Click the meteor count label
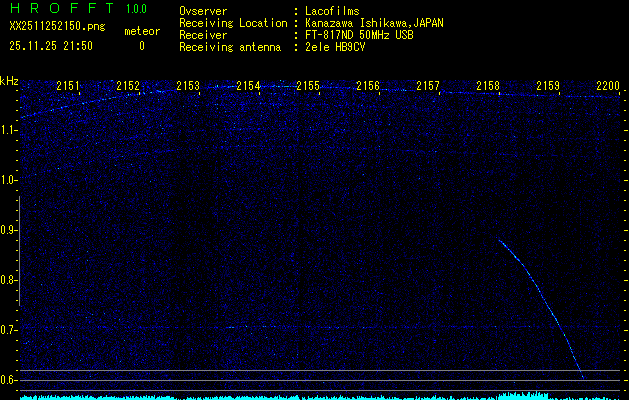 coord(141,31)
